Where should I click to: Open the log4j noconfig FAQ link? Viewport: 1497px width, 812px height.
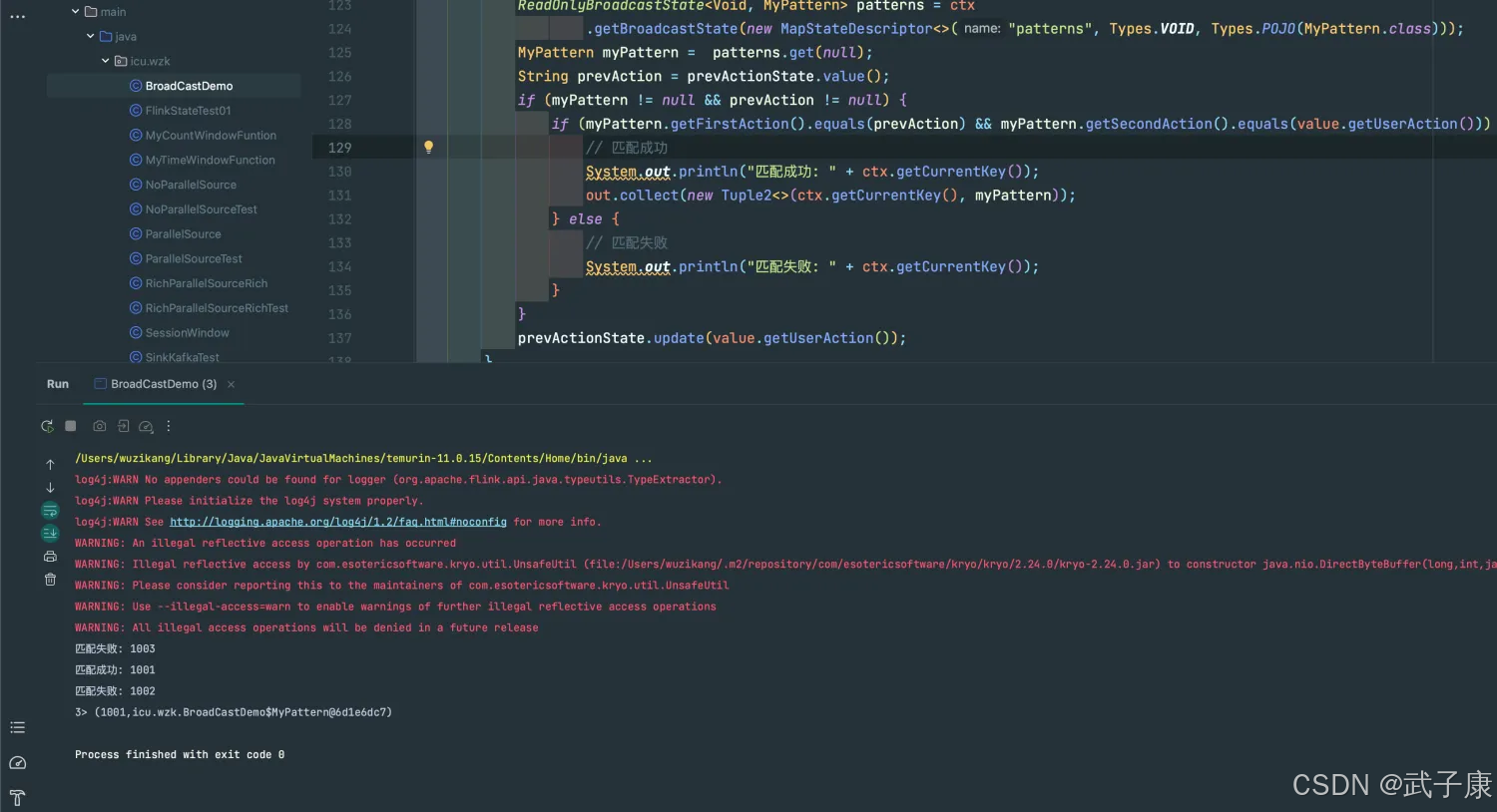(x=337, y=522)
